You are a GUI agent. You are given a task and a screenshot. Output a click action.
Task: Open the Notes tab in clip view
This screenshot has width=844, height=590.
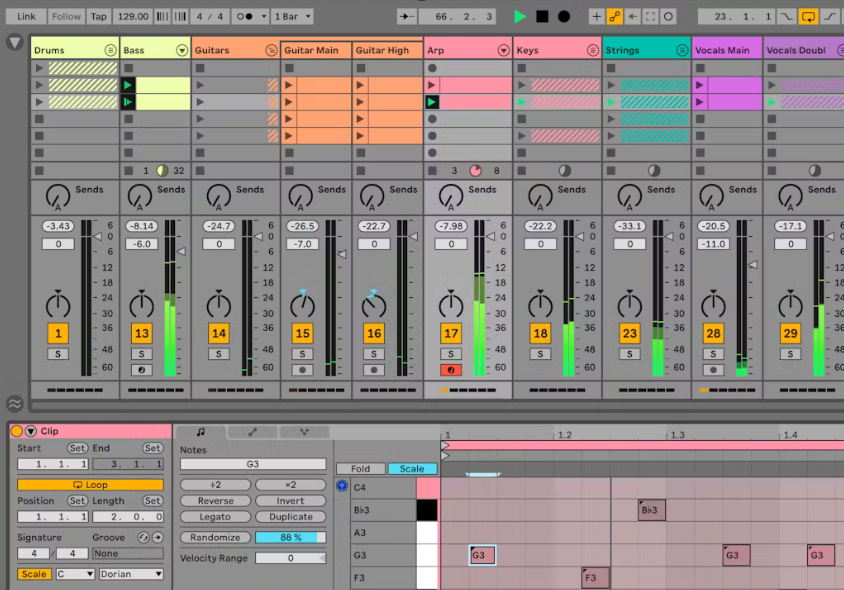point(201,432)
